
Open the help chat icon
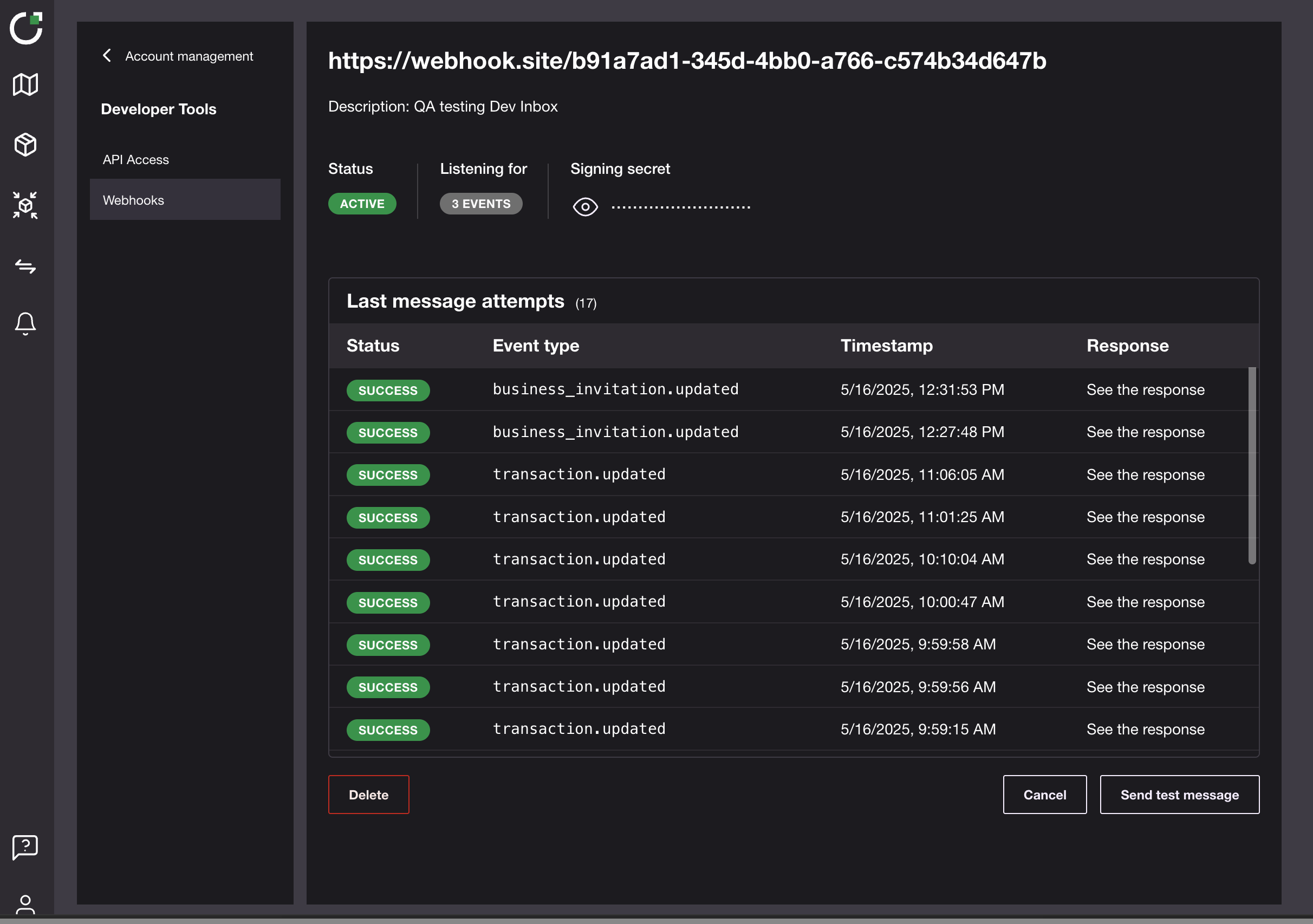25,847
